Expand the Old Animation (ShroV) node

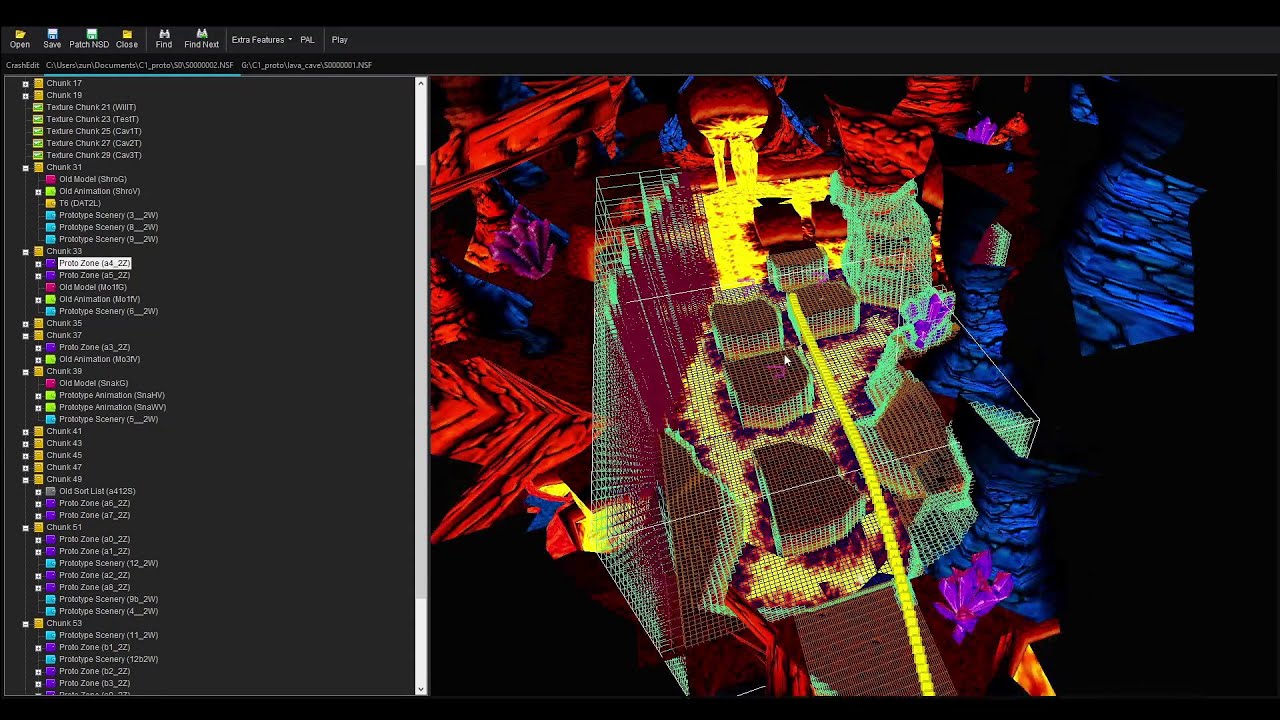38,191
